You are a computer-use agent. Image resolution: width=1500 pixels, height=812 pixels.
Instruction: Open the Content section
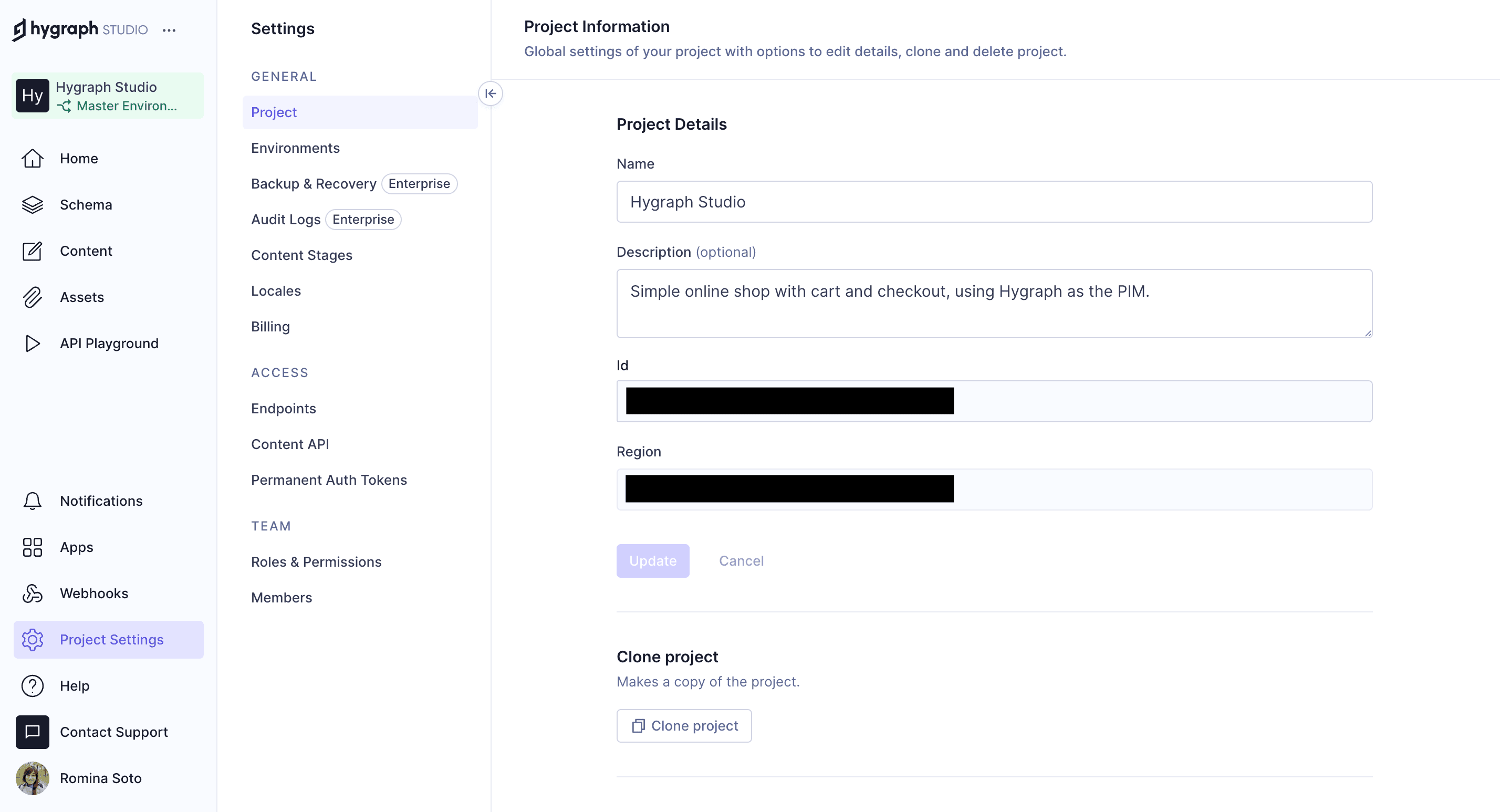(86, 251)
